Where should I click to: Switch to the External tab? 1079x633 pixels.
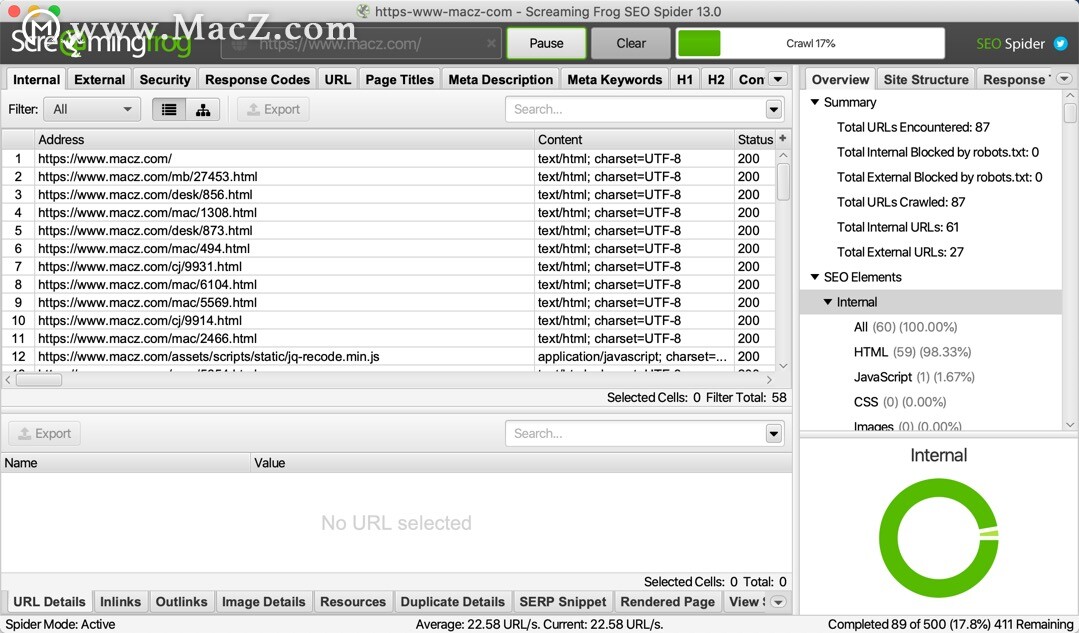[100, 79]
